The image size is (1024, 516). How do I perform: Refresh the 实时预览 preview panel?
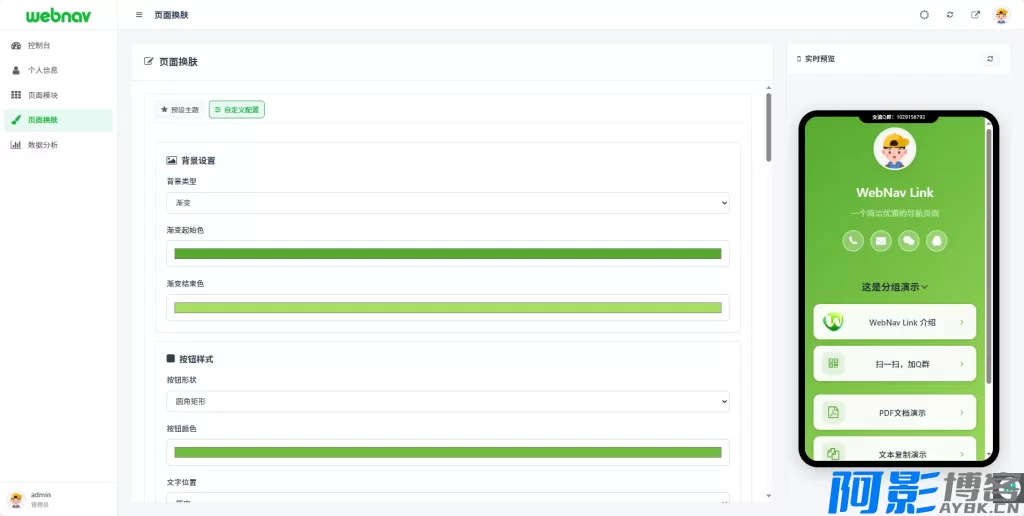(990, 59)
